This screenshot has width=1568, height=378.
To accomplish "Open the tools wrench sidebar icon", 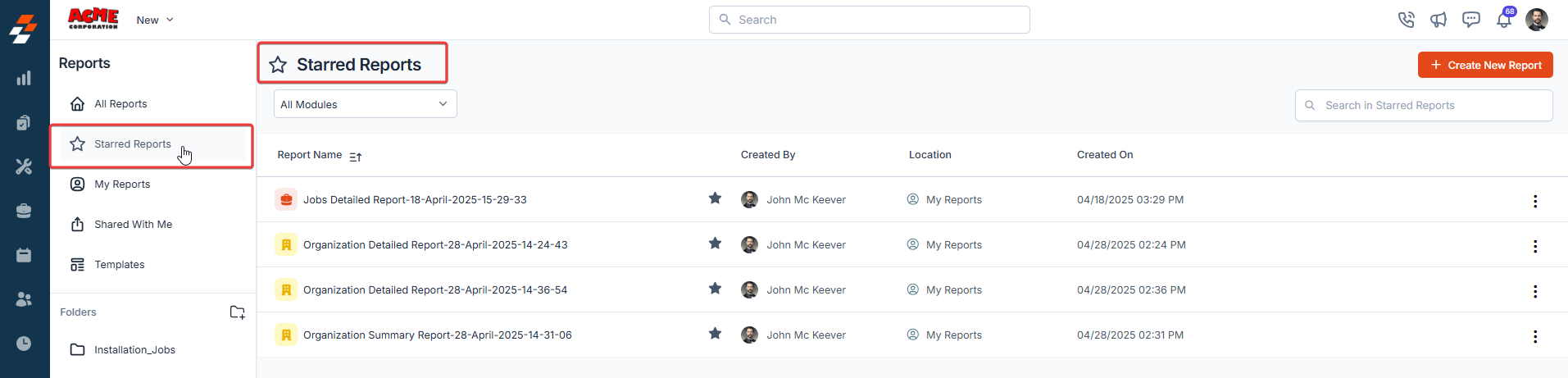I will coord(24,166).
